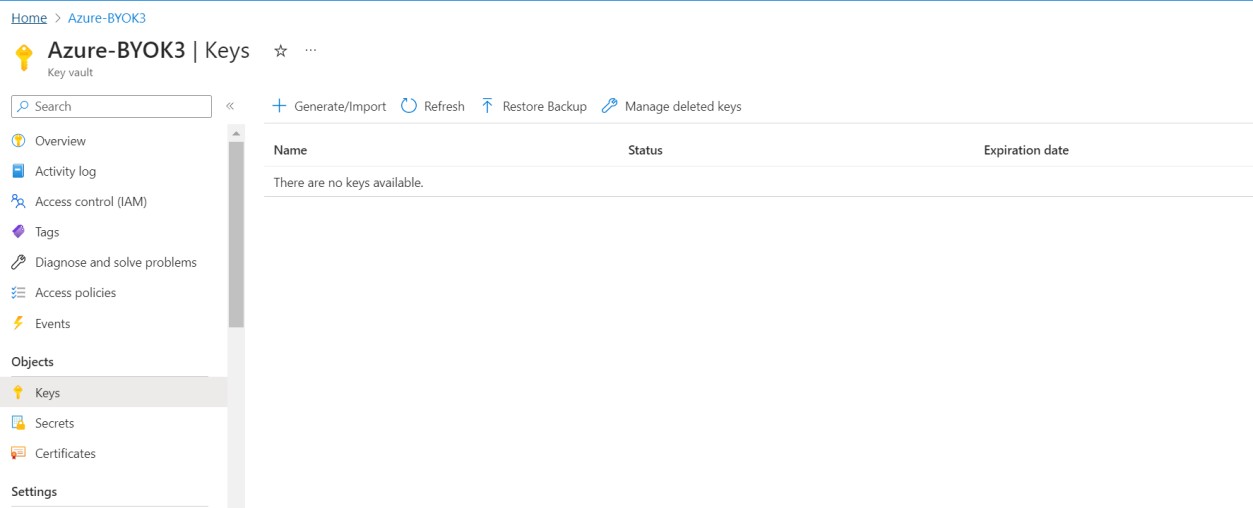Click the wrench Diagnose icon
Image resolution: width=1253 pixels, height=508 pixels.
click(18, 262)
